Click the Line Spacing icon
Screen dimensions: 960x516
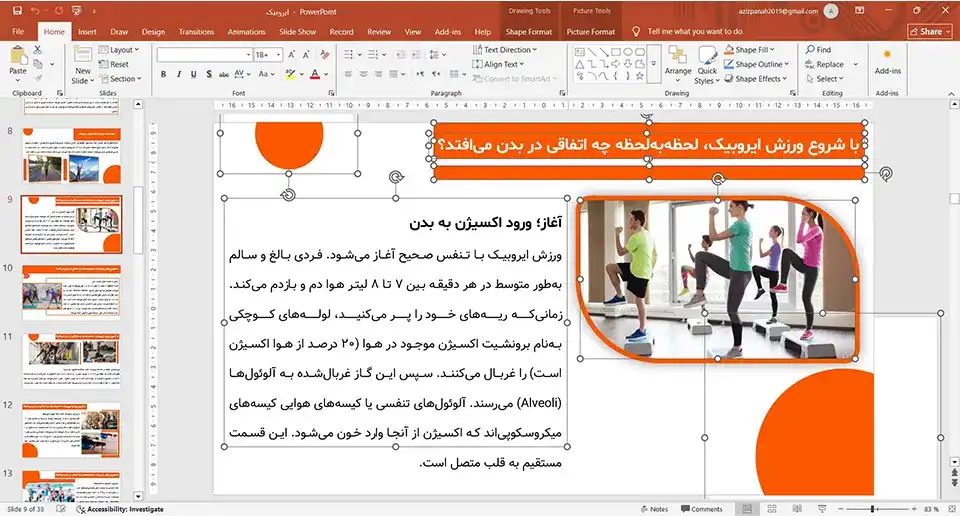coord(434,54)
